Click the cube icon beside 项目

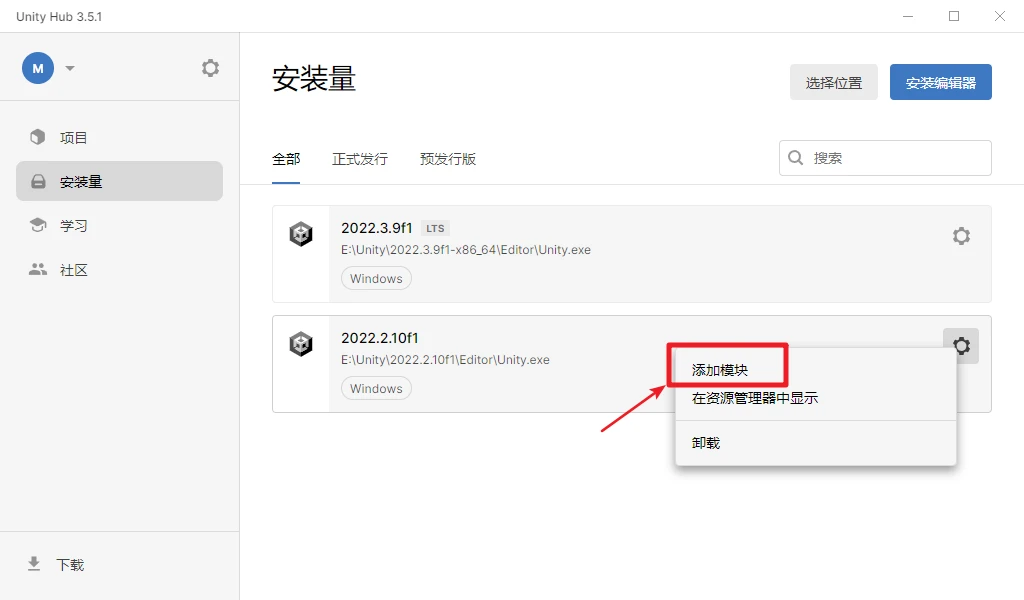pos(38,137)
